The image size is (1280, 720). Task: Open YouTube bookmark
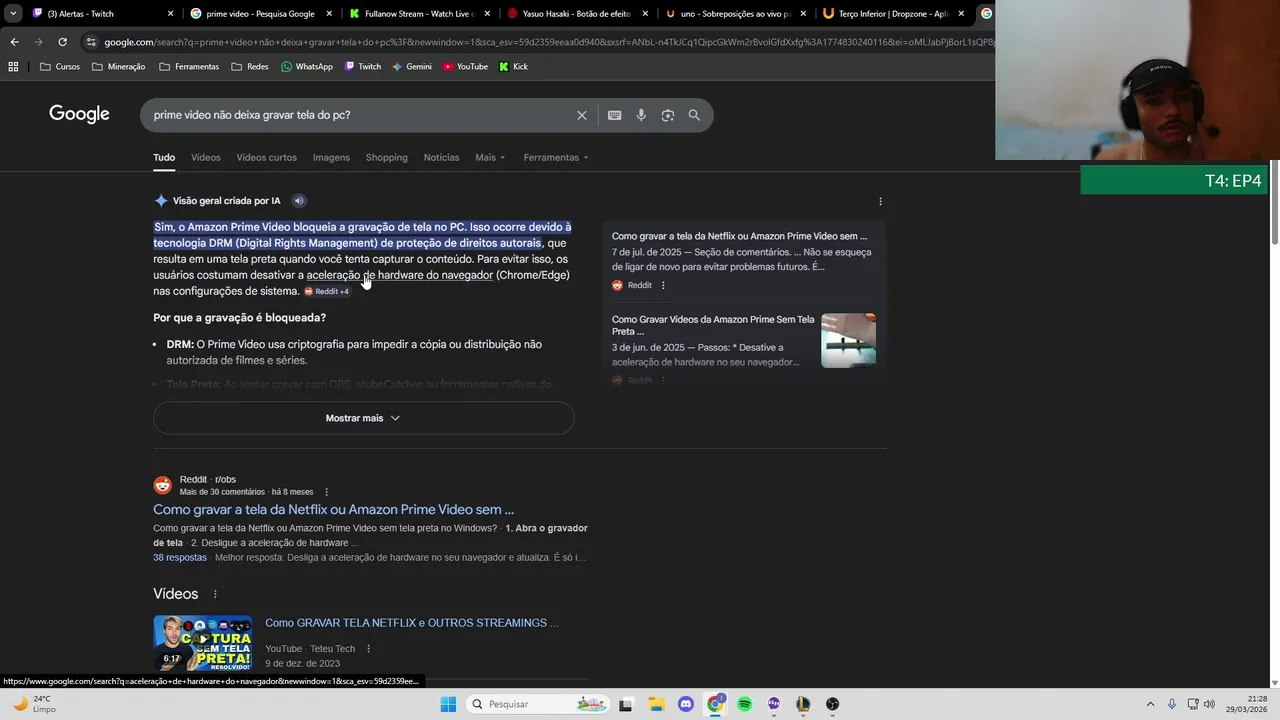(x=465, y=66)
